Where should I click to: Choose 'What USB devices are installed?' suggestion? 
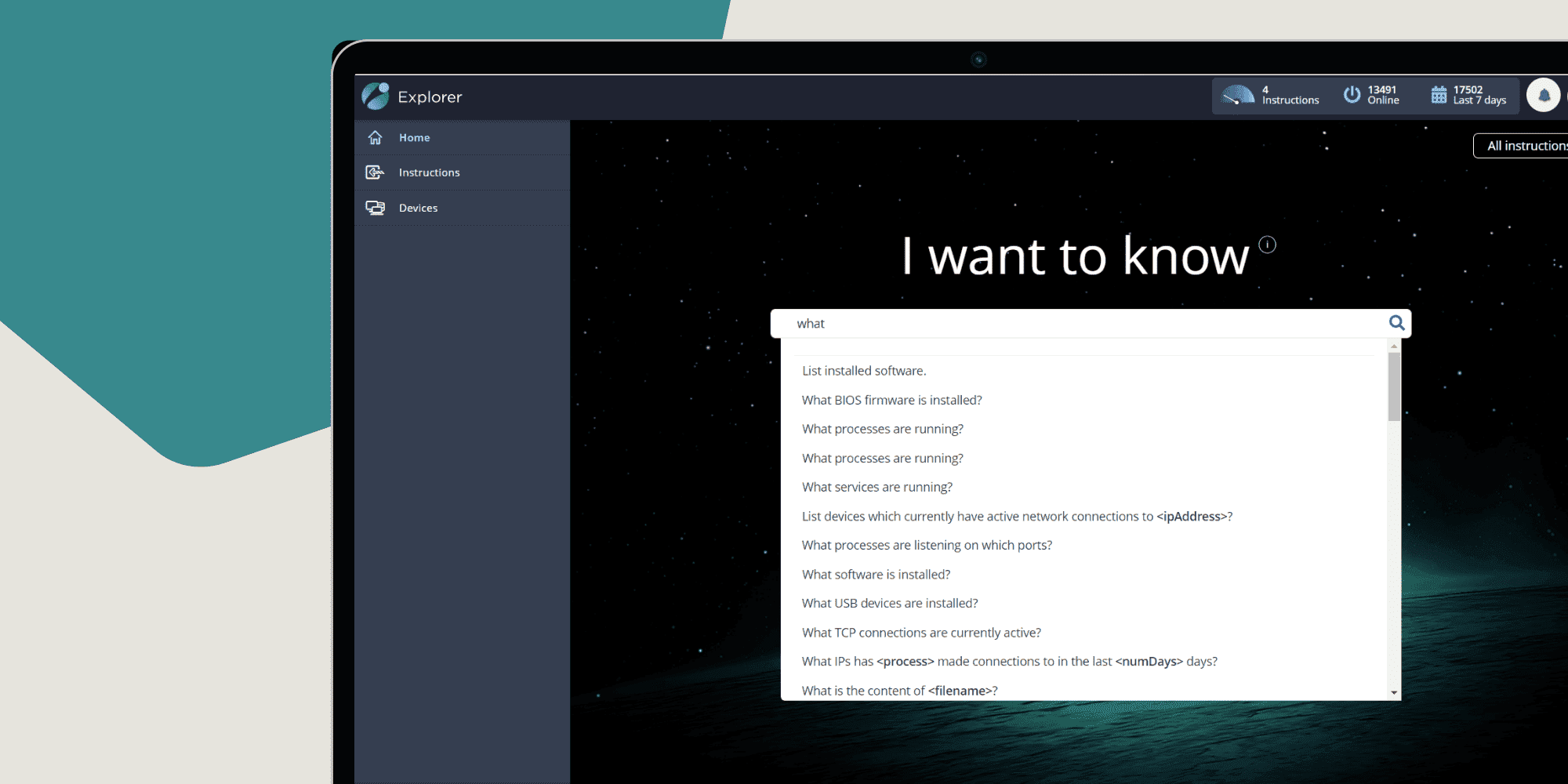point(890,603)
